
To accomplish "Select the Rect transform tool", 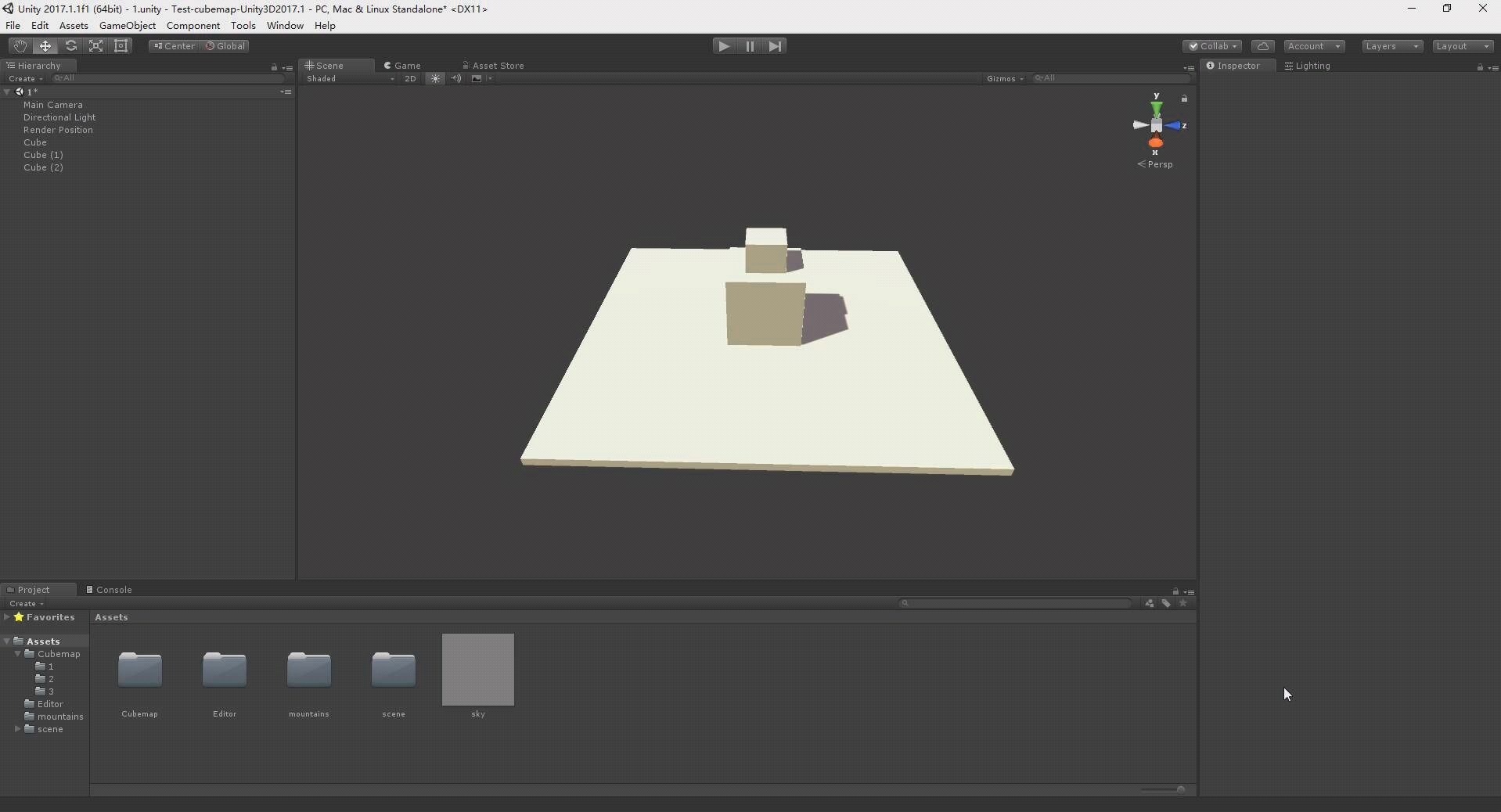I will [x=121, y=45].
